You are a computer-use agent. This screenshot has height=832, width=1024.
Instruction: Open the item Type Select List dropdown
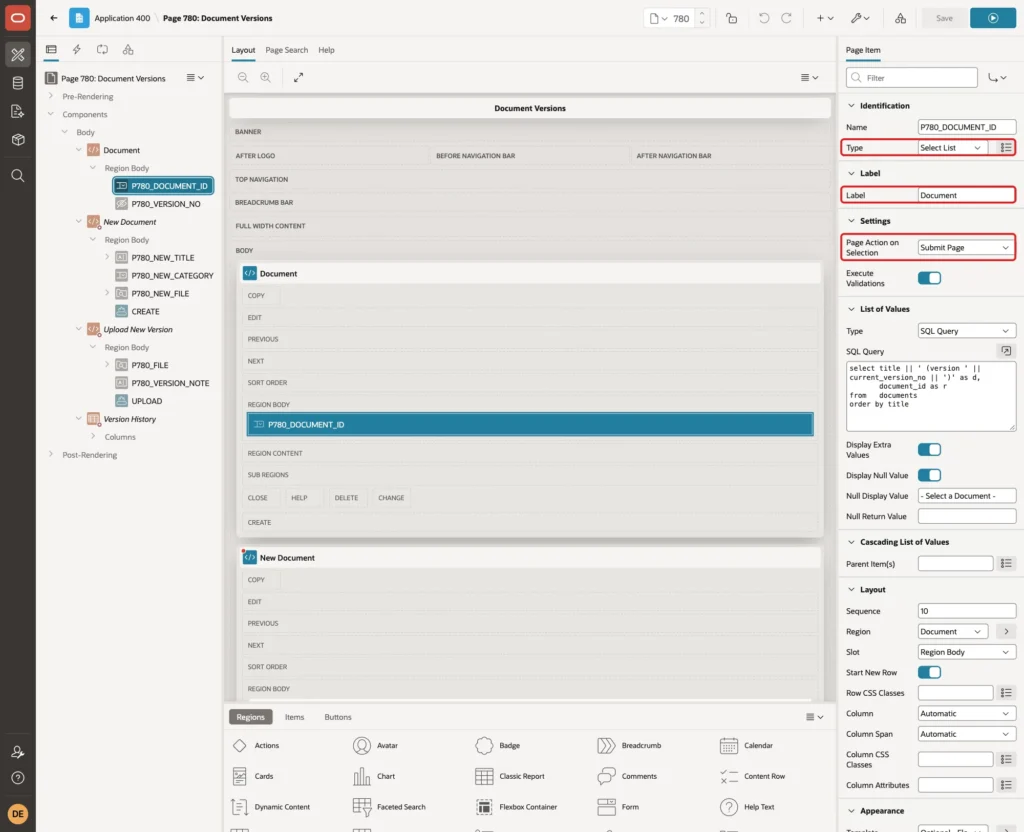[x=955, y=148]
